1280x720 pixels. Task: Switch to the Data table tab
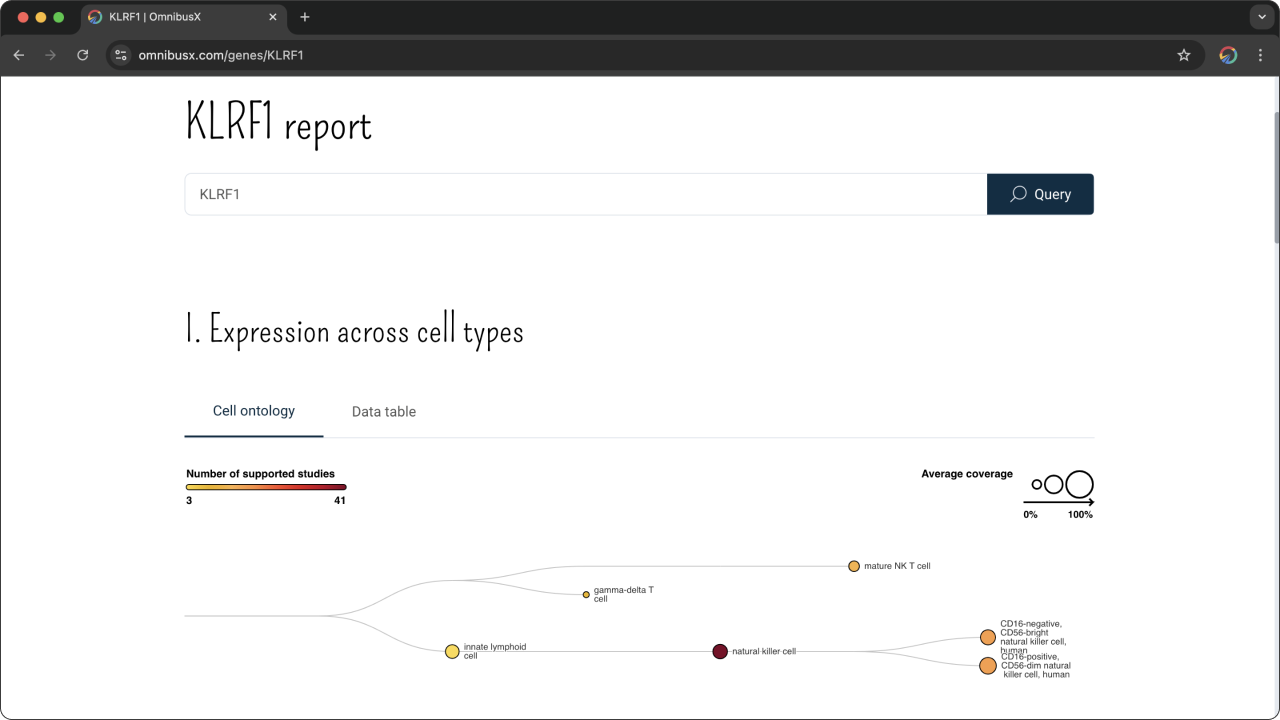(384, 412)
